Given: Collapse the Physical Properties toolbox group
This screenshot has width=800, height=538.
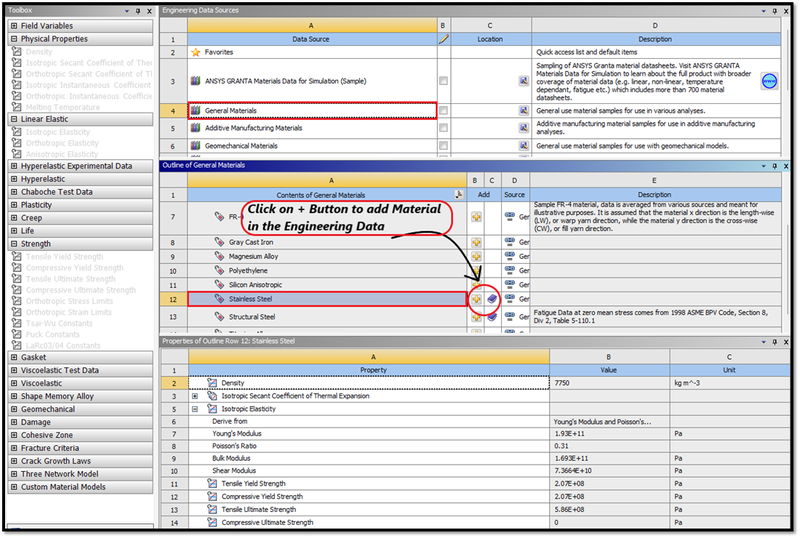Looking at the screenshot, I should click(14, 39).
